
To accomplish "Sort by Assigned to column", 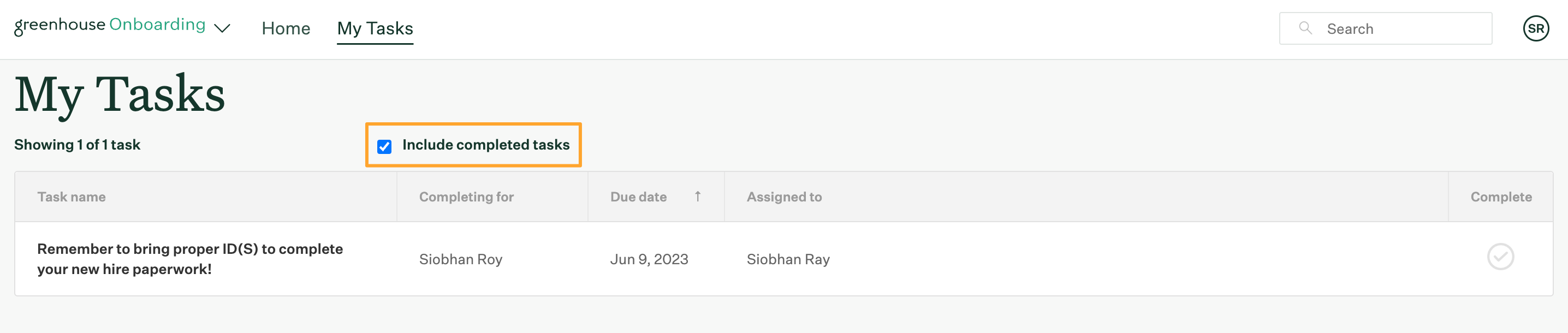I will coord(784,197).
